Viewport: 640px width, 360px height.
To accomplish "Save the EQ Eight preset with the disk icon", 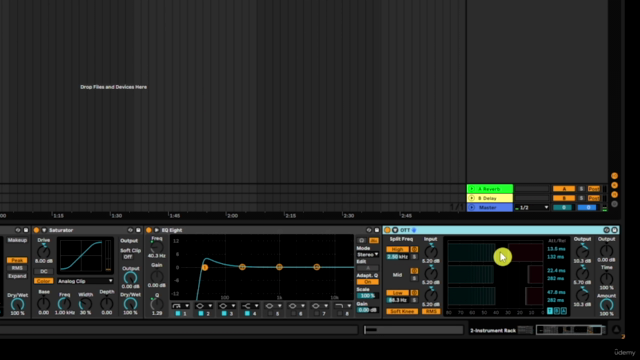I will (x=377, y=230).
